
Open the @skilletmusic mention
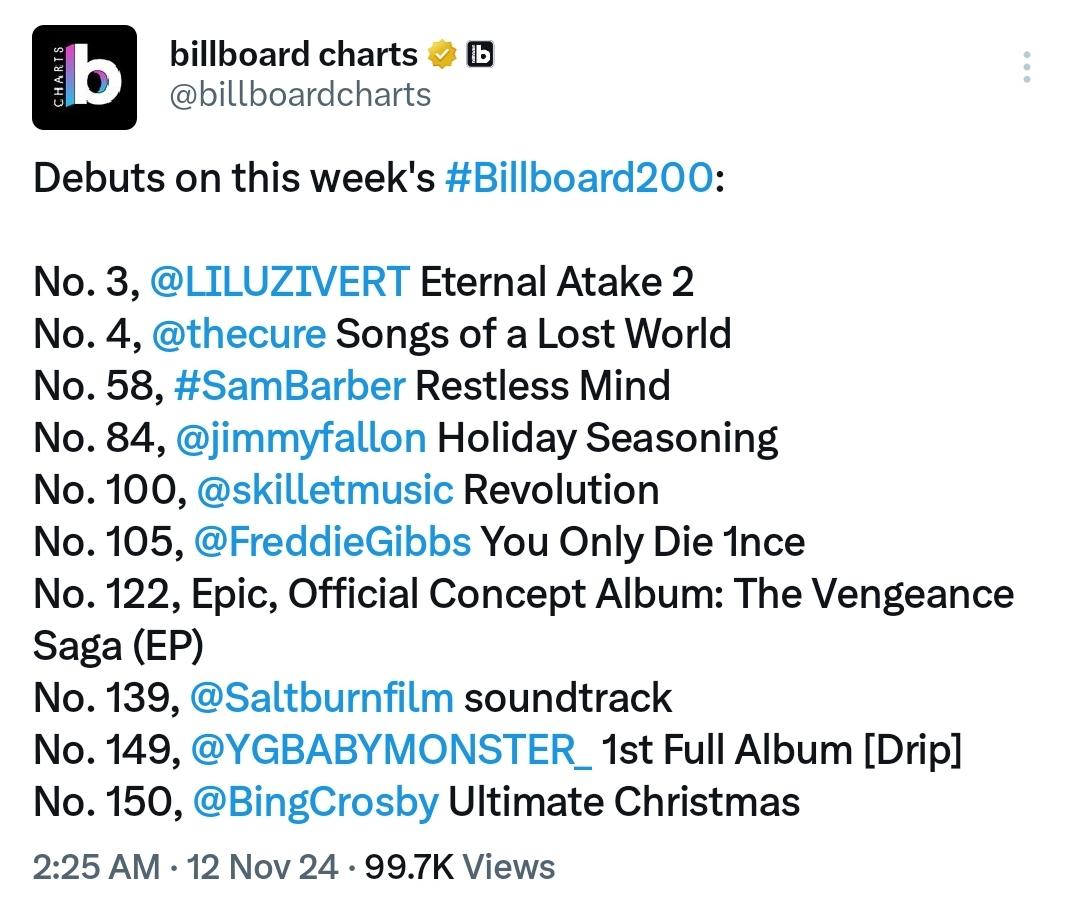pos(325,490)
